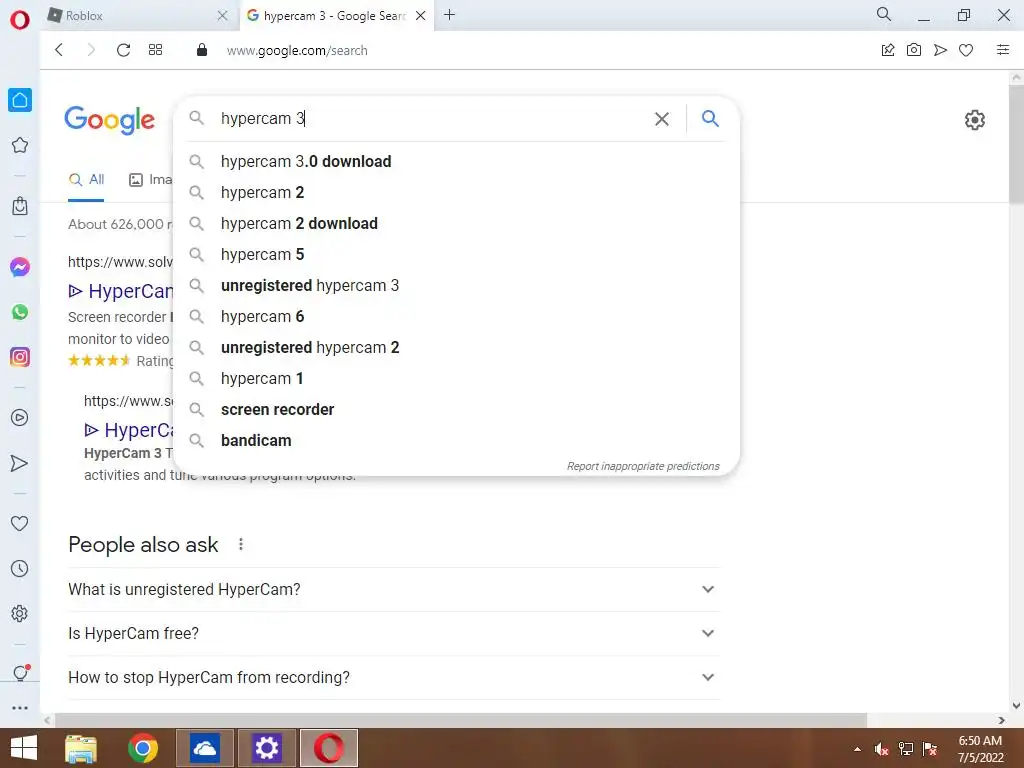Clear the search box with X
Viewport: 1024px width, 768px height.
point(662,119)
